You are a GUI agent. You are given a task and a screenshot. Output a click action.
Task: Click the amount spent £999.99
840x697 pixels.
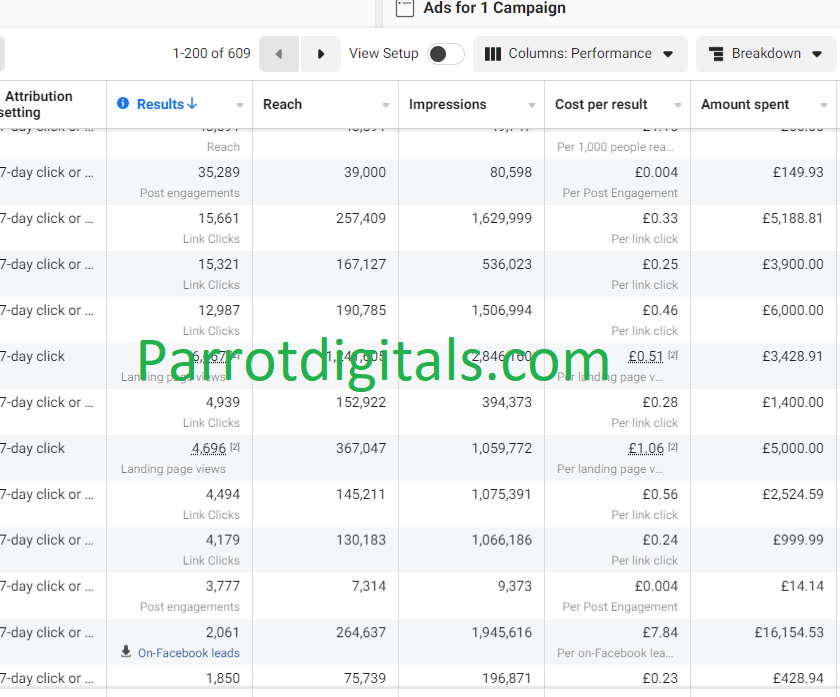(798, 540)
